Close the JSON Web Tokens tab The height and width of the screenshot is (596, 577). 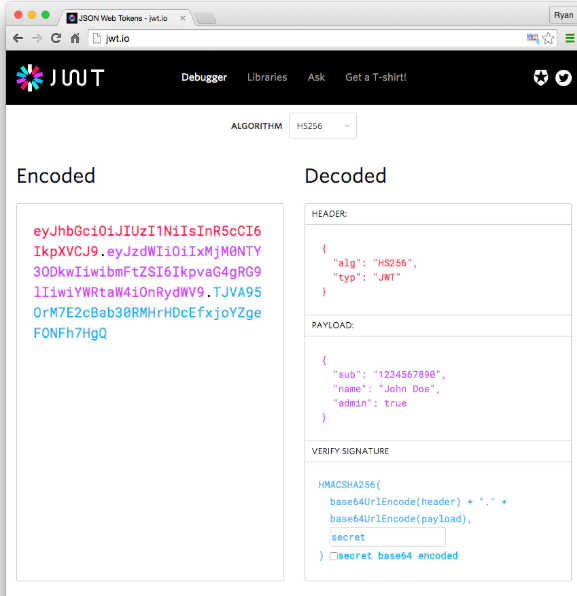[x=182, y=18]
